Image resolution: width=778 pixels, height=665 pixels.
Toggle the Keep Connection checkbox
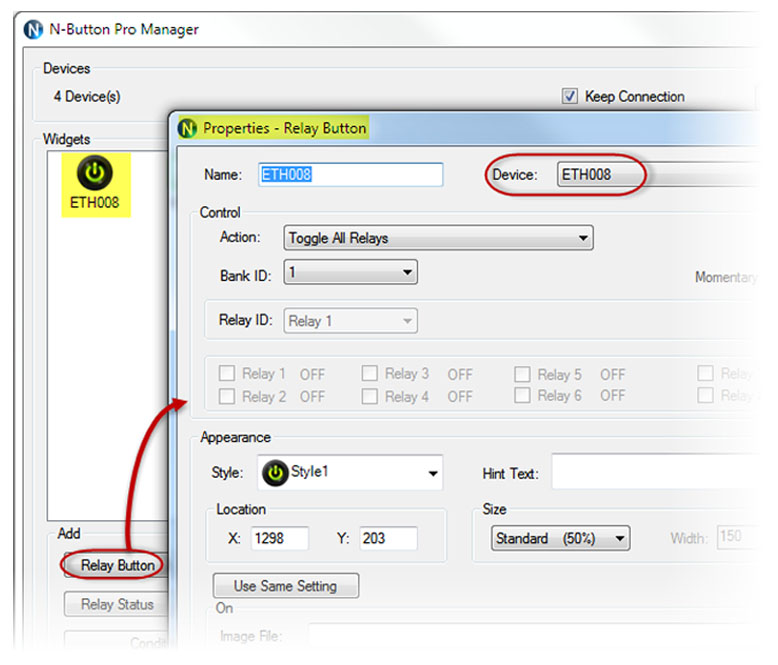(x=569, y=96)
